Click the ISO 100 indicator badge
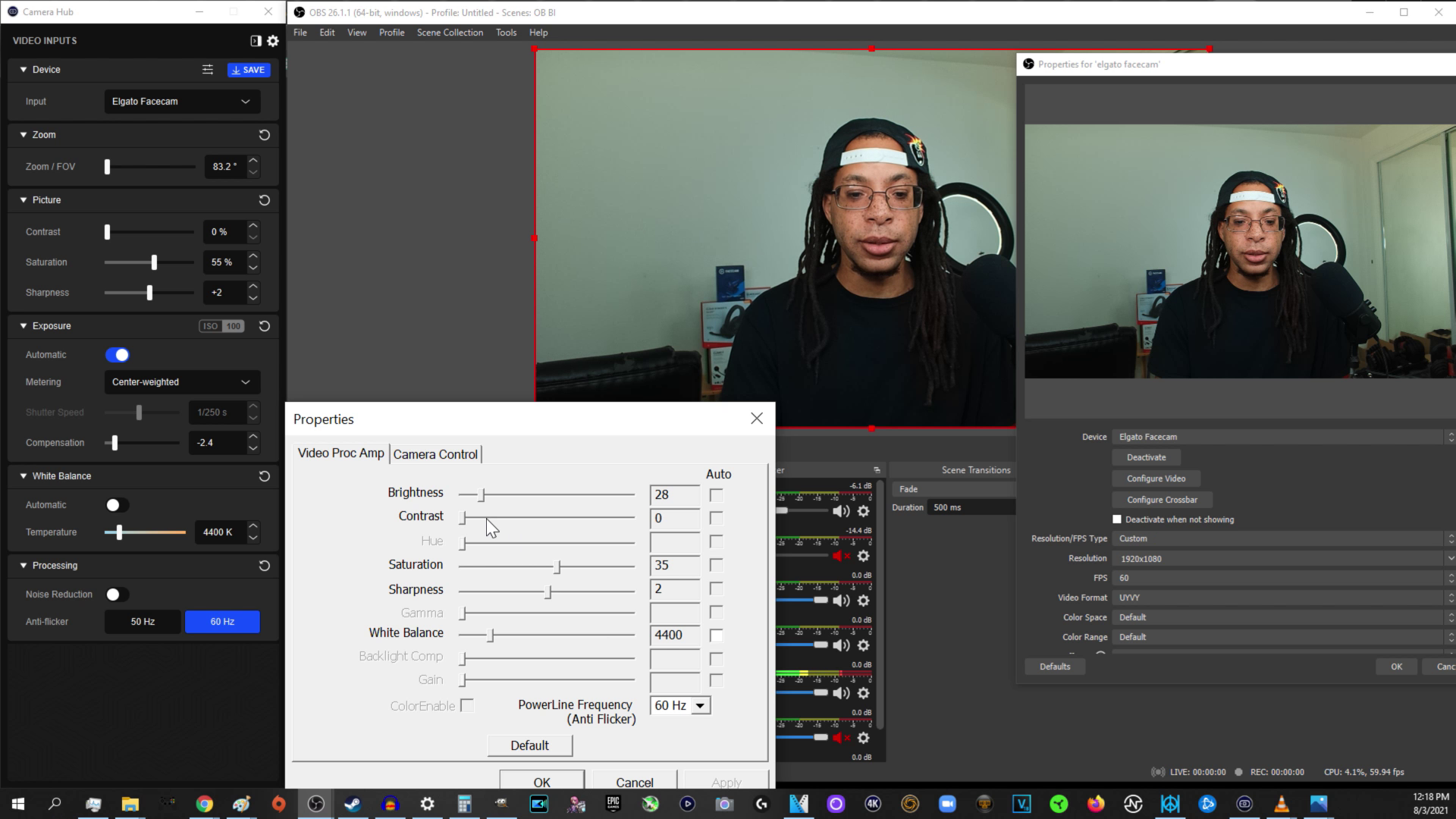 [x=221, y=326]
